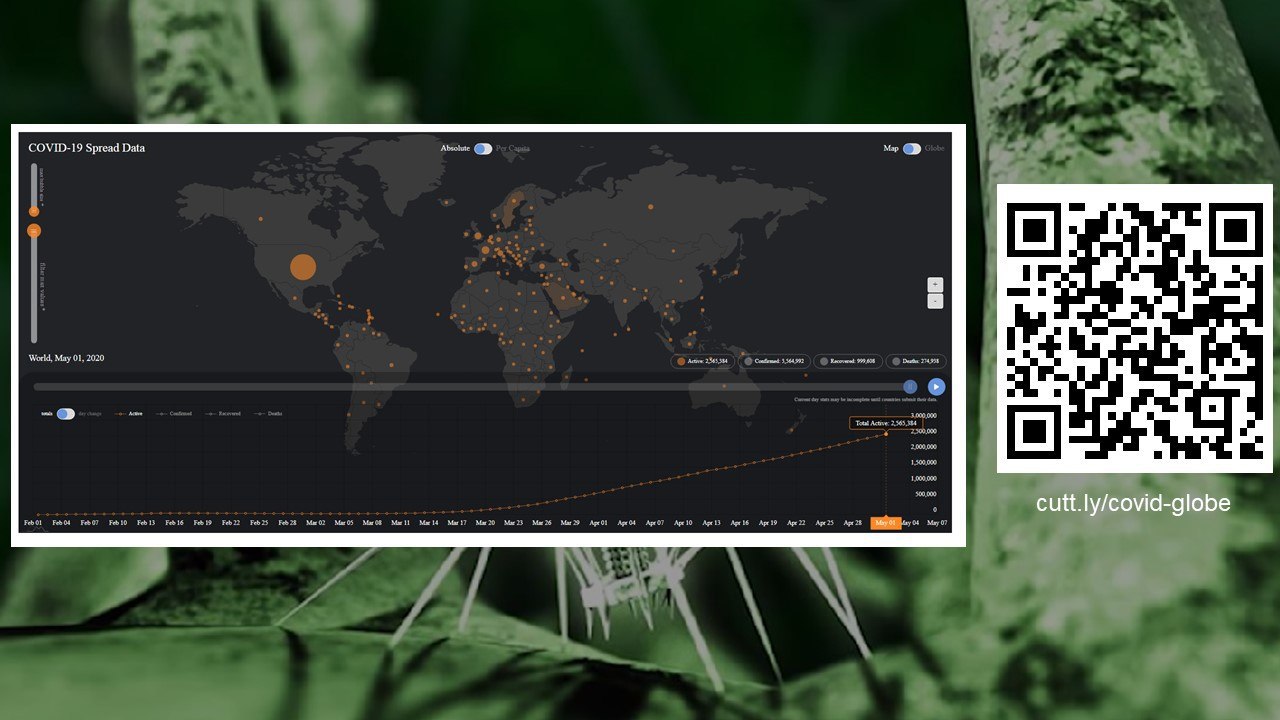This screenshot has width=1280, height=720.
Task: Click the 3,000,000 y-axis value
Action: click(923, 415)
